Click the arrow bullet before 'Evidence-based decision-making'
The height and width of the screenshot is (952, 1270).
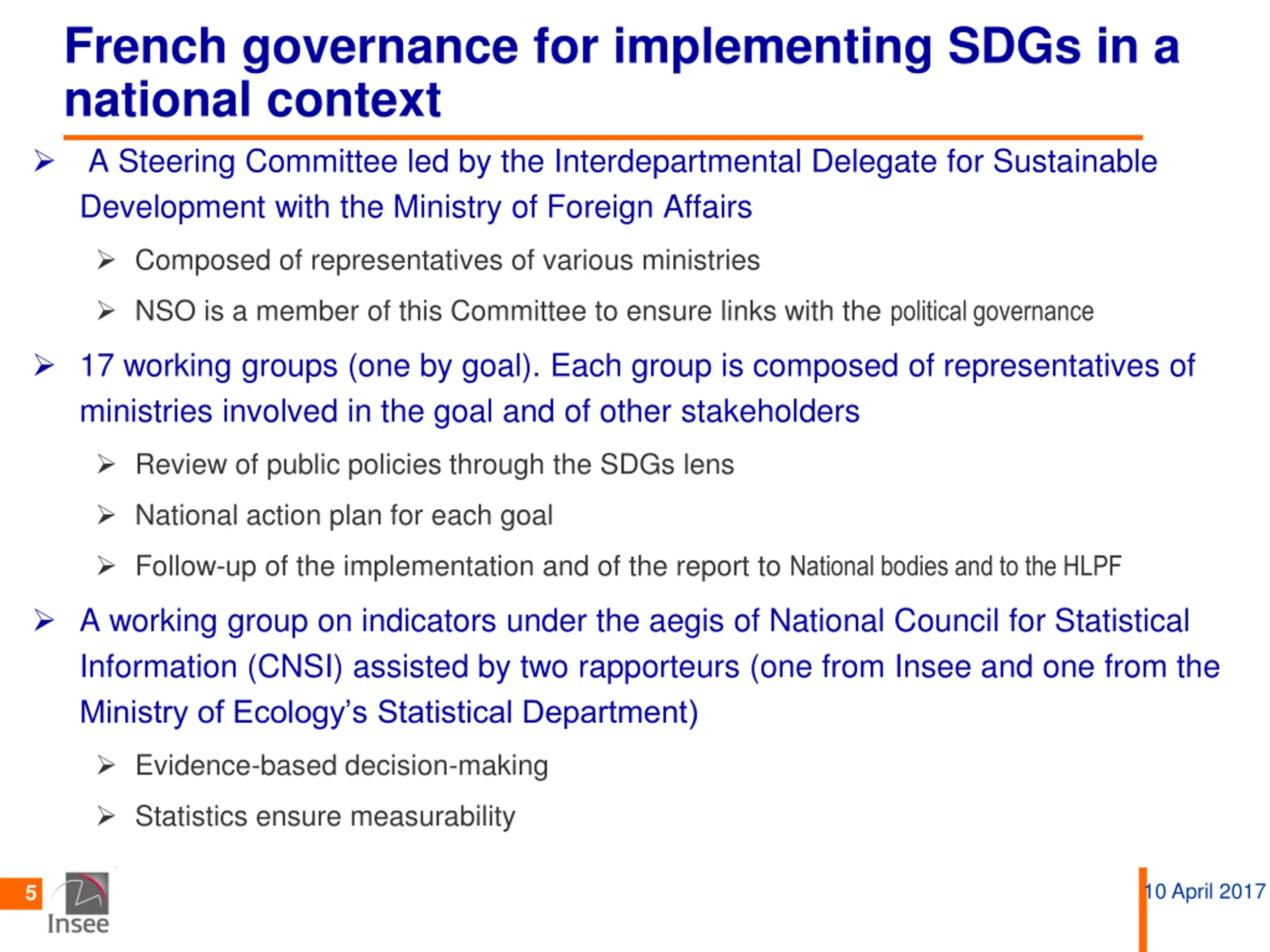tap(106, 766)
